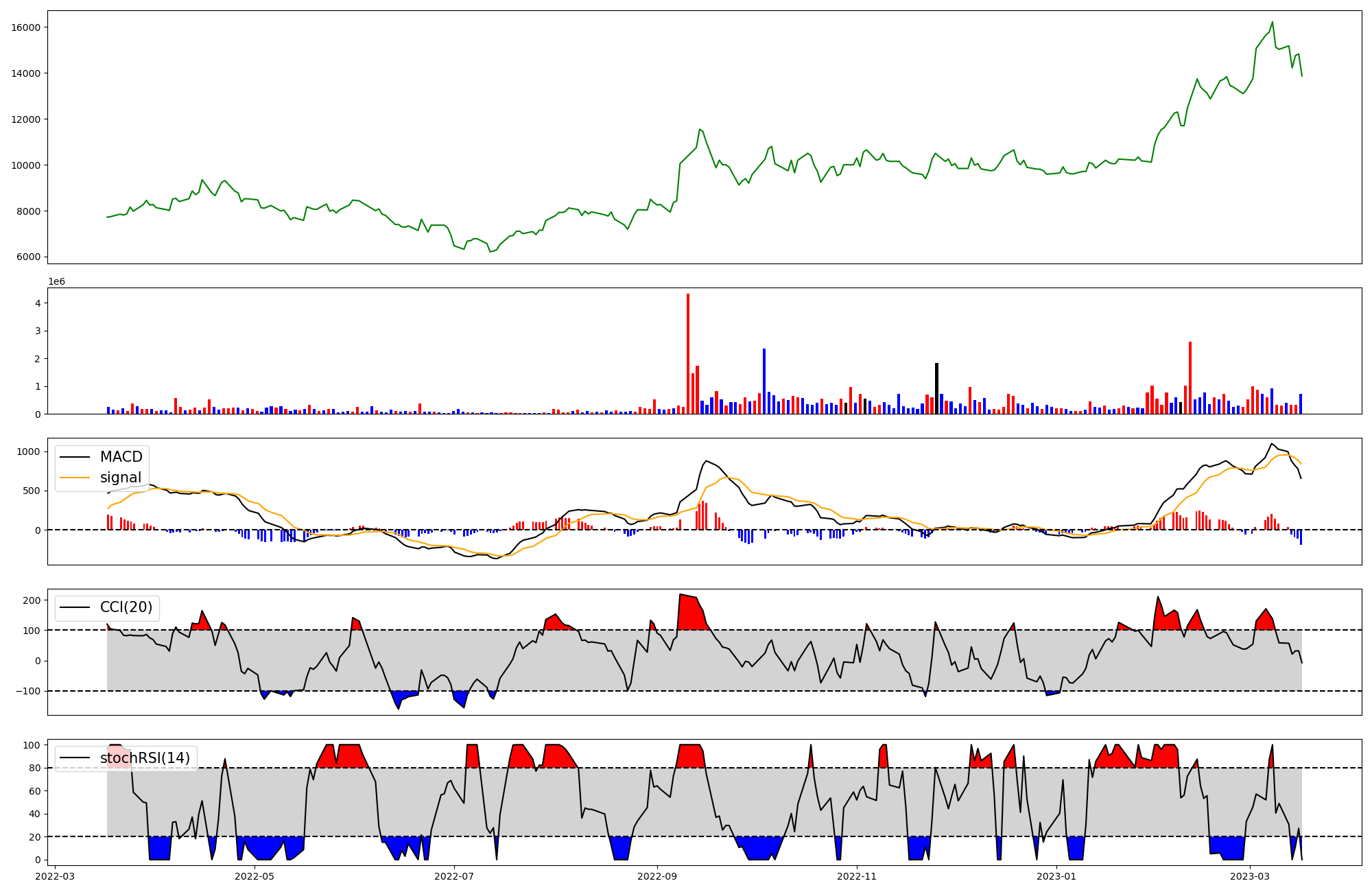Click the 2022-05 date tick label
The width and height of the screenshot is (1372, 892).
pos(255,876)
